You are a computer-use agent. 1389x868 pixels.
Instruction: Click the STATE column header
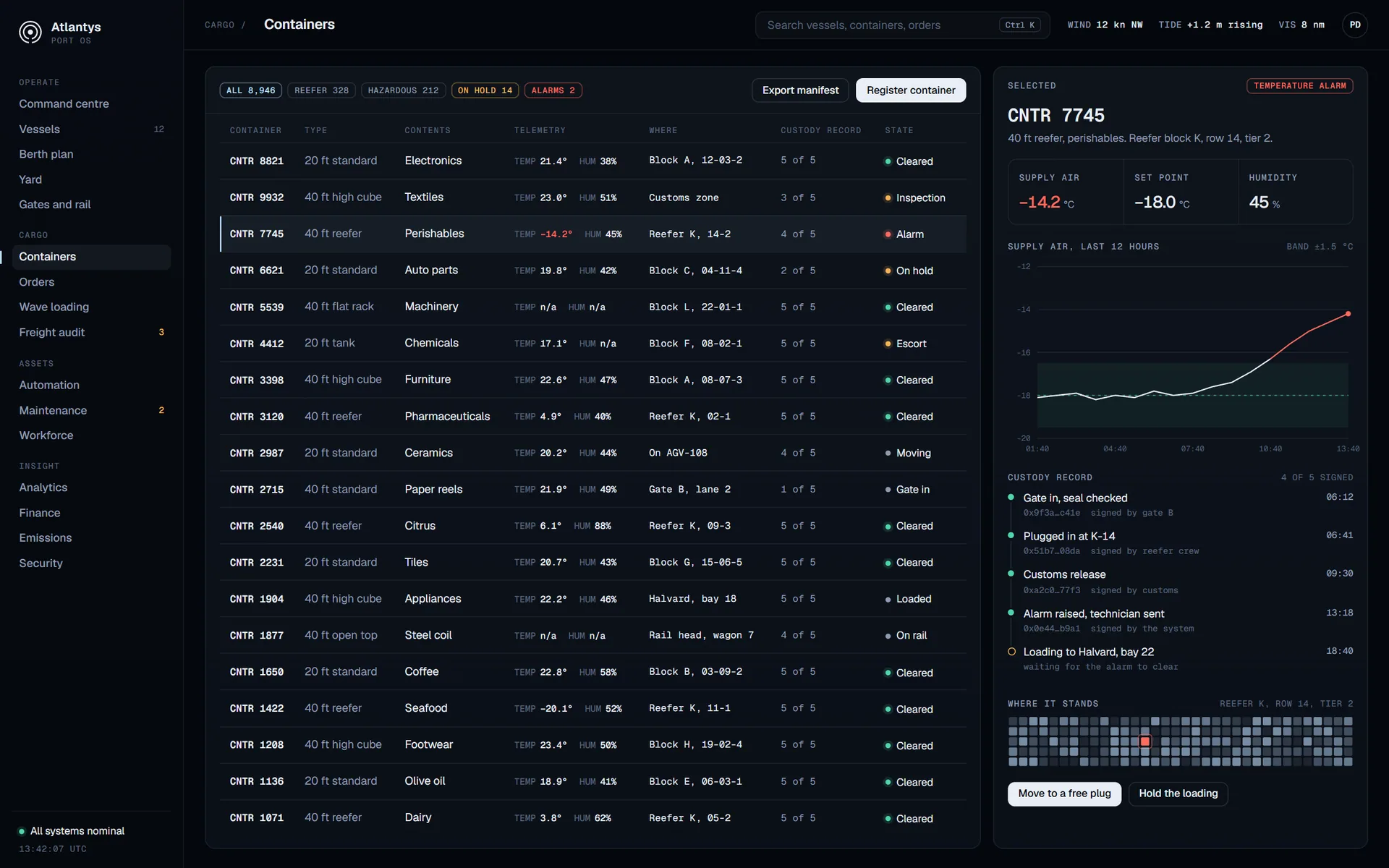(x=899, y=131)
